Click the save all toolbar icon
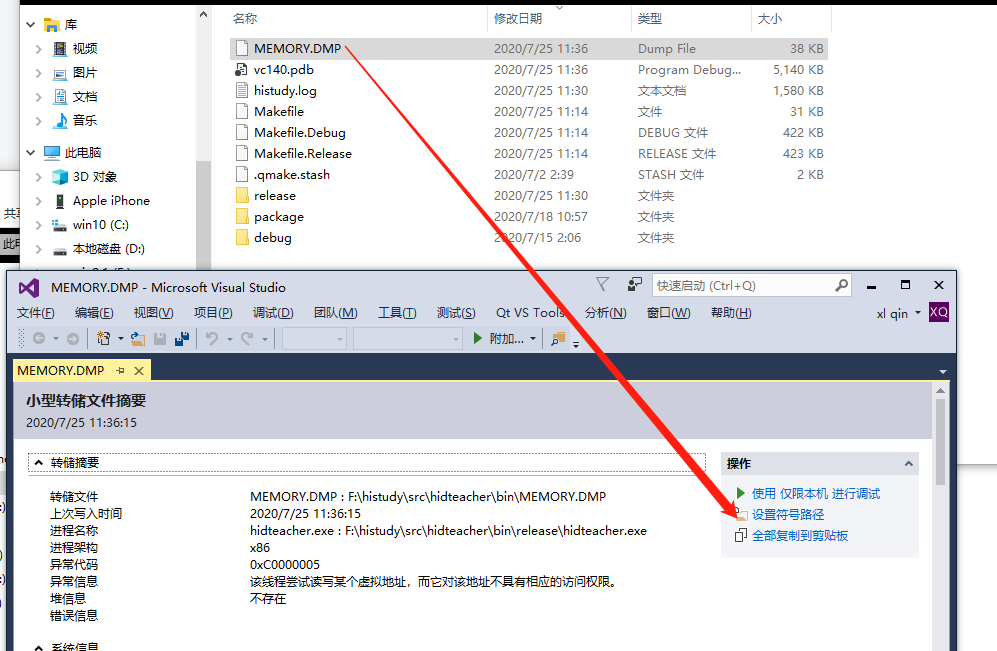997x651 pixels. click(182, 339)
